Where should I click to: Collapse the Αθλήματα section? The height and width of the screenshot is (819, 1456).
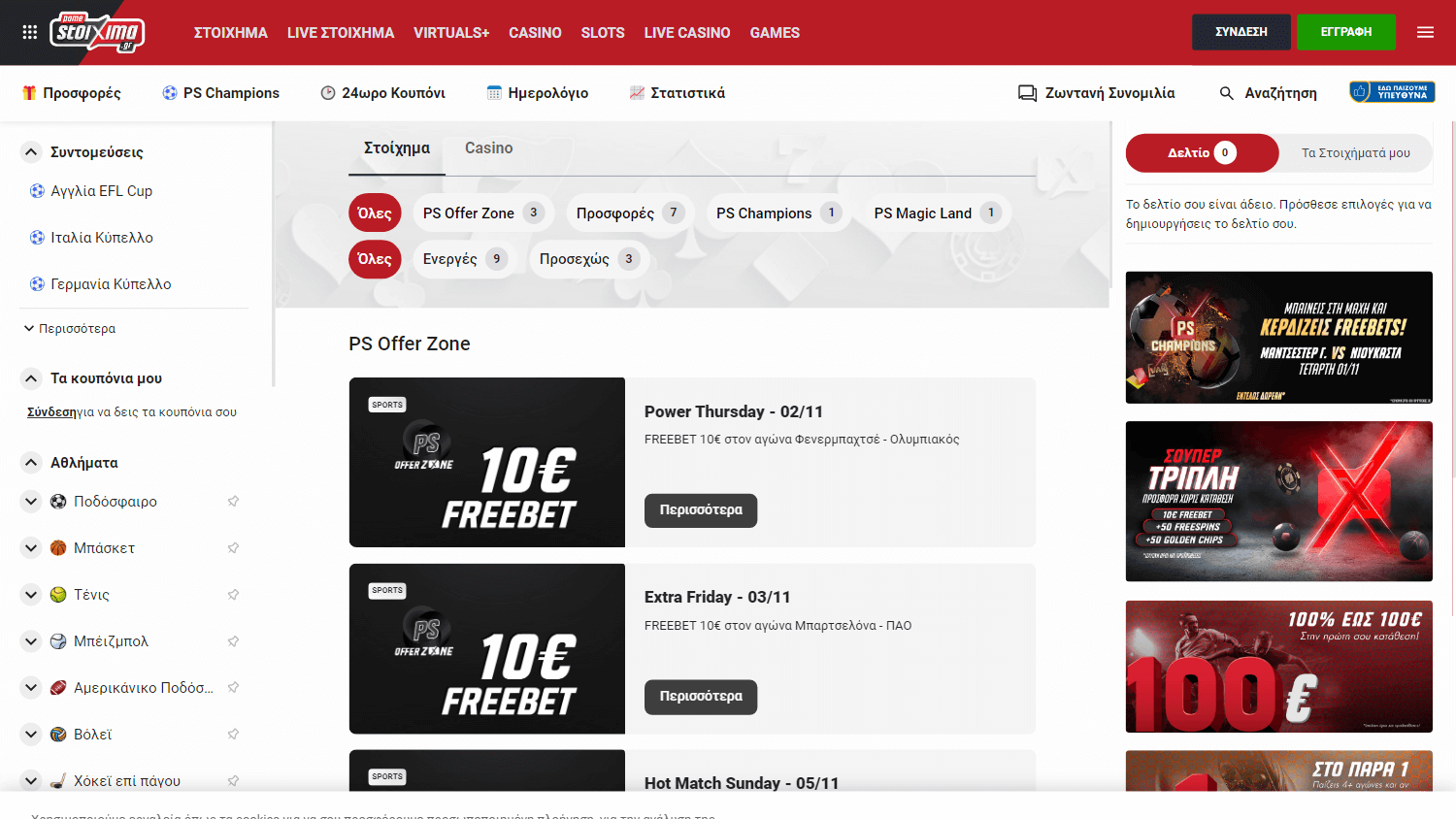(31, 463)
